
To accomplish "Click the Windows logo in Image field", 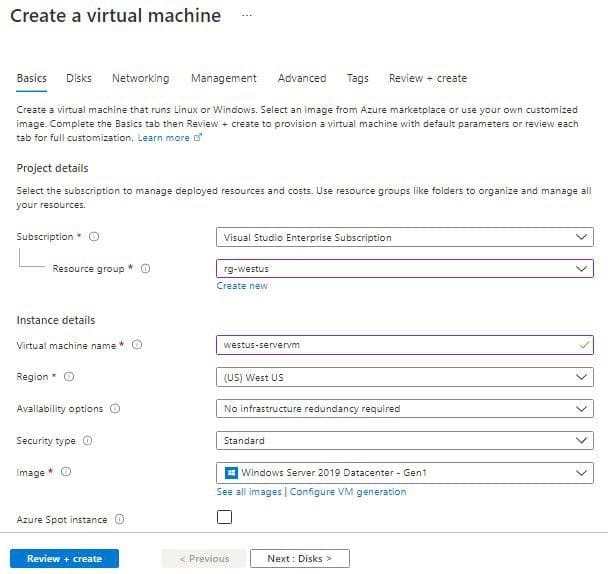I will click(x=231, y=473).
